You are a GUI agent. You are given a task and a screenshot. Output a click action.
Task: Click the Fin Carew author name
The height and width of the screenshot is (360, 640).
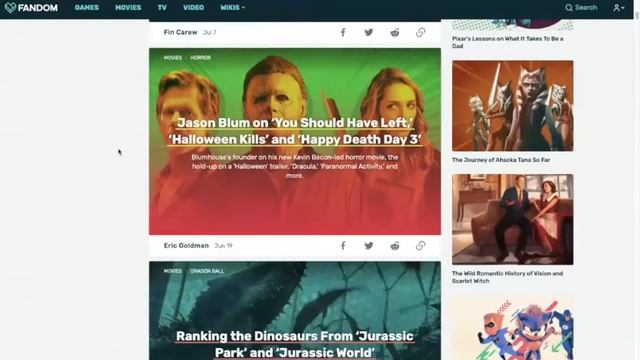180,32
